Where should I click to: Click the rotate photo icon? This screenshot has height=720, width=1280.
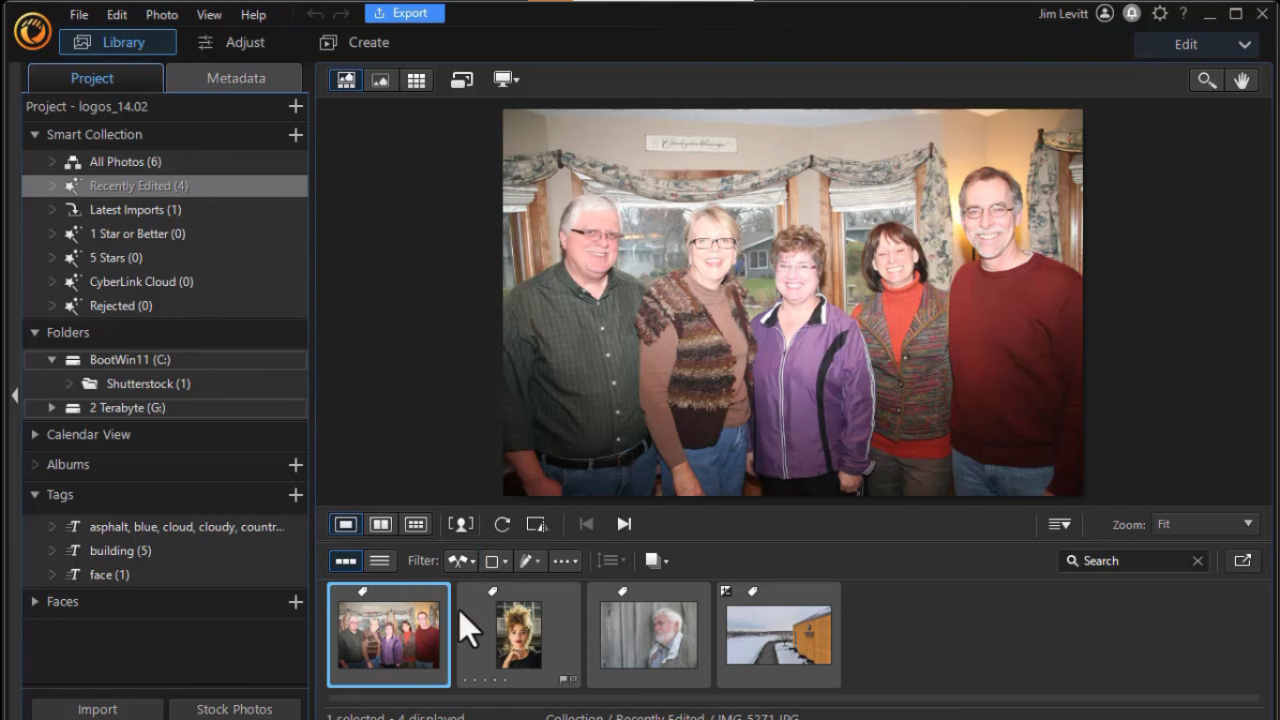coord(502,524)
